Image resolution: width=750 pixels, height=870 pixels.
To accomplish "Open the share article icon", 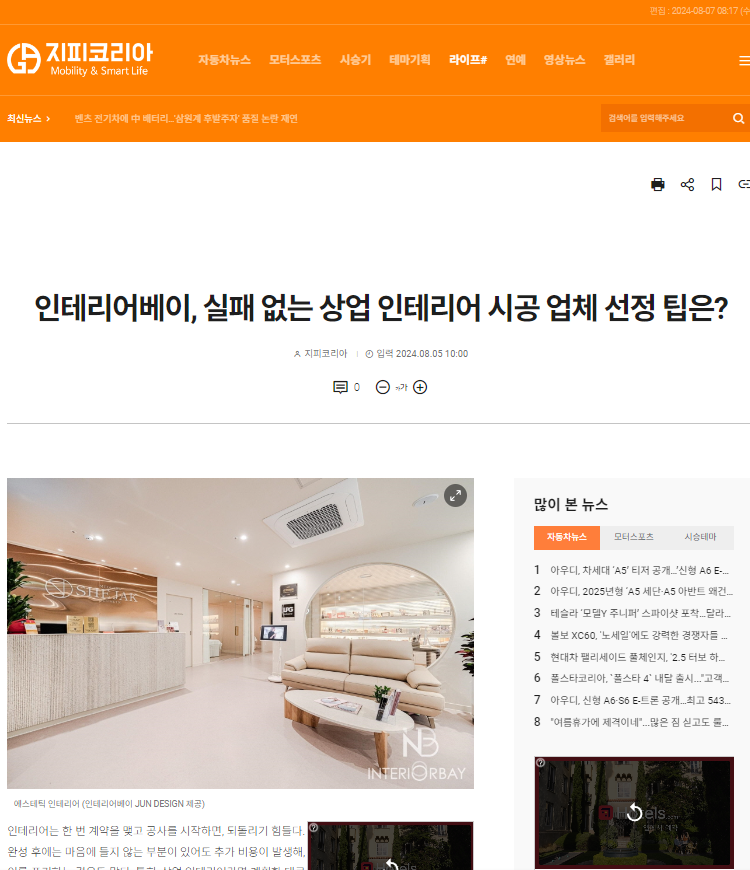I will click(x=687, y=184).
